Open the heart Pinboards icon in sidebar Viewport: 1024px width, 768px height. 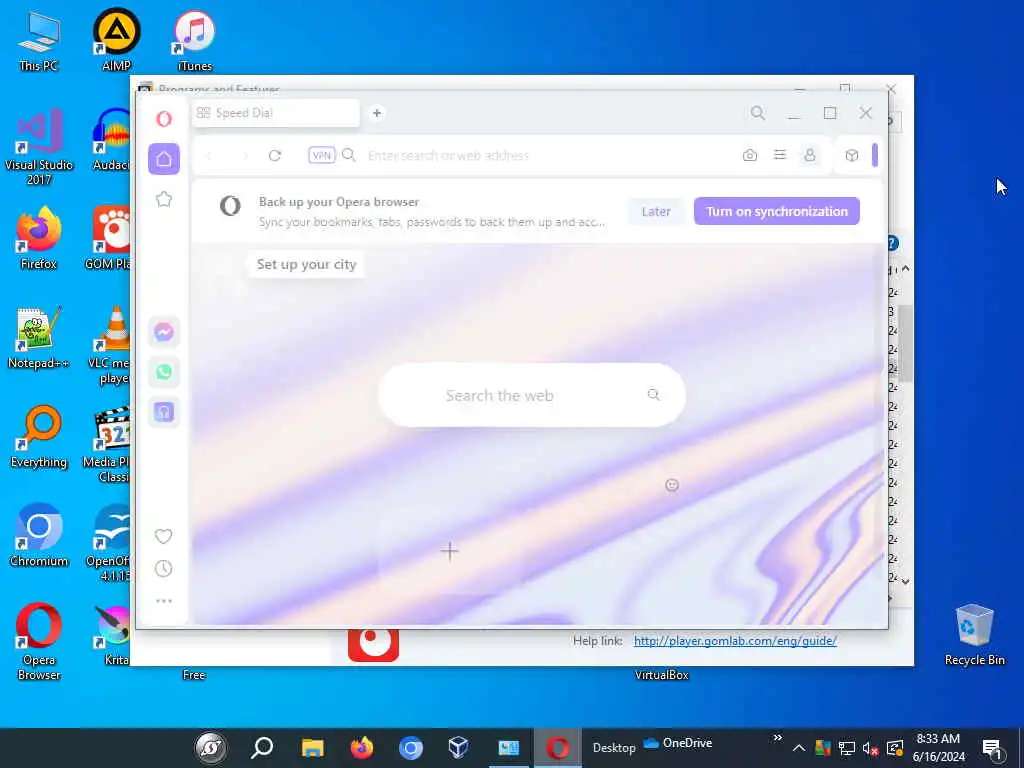tap(163, 536)
